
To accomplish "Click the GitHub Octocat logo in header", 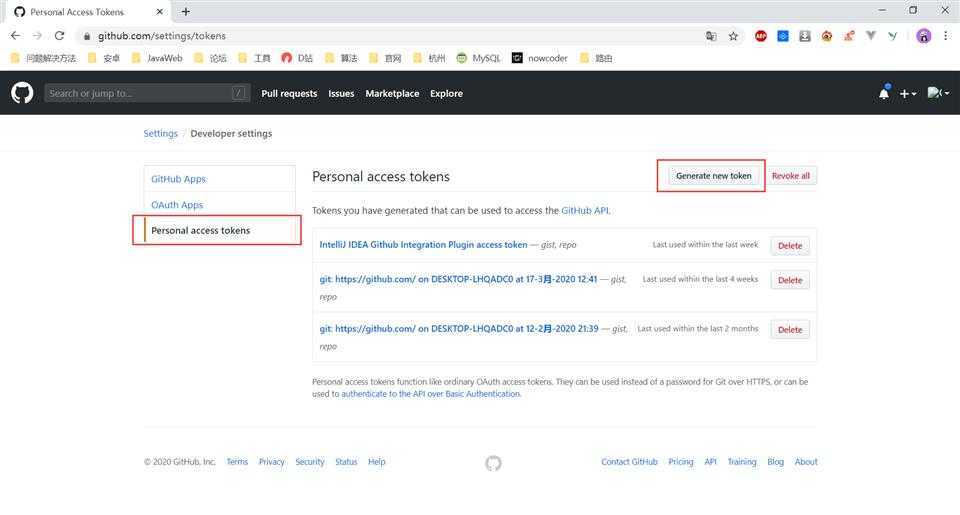I will click(22, 93).
